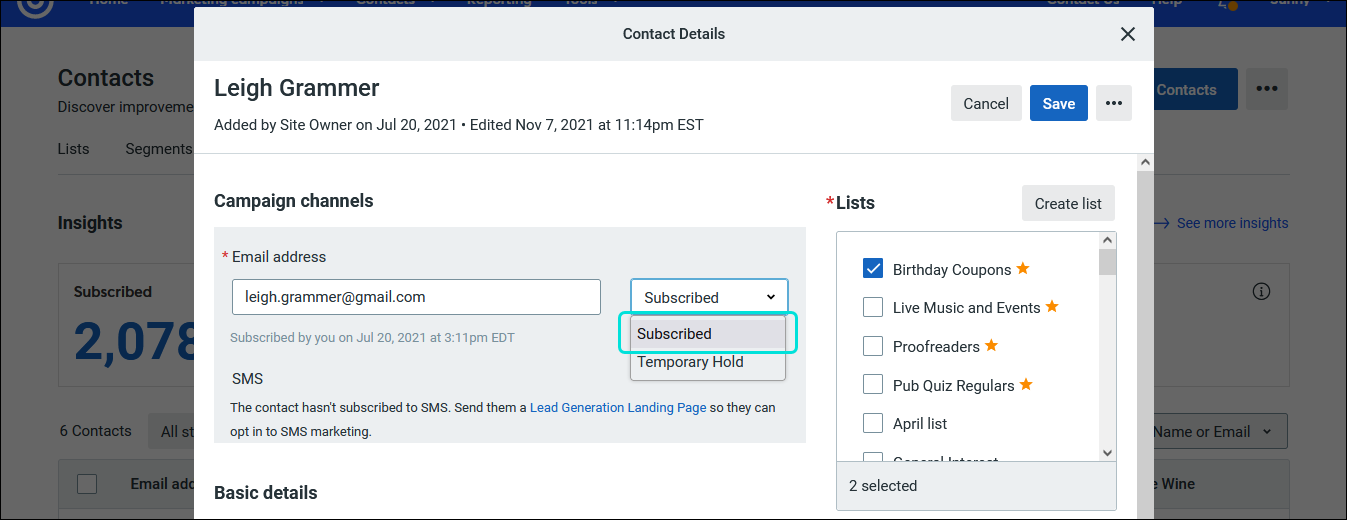Image resolution: width=1347 pixels, height=520 pixels.
Task: Check the Live Music and Events list
Action: point(873,307)
